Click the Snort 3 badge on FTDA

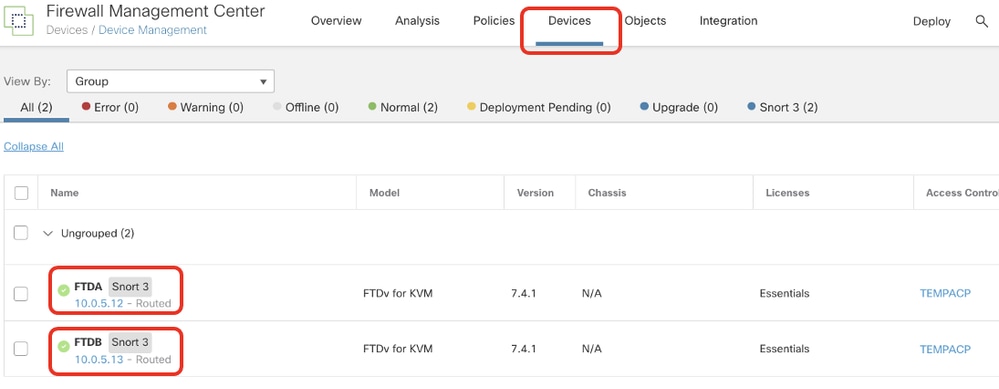pos(130,287)
